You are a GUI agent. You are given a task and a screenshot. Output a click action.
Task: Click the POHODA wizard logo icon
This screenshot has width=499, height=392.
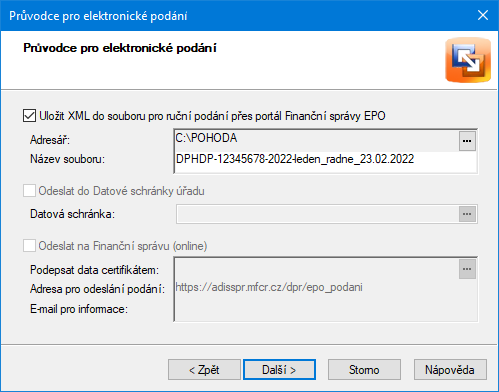click(468, 60)
